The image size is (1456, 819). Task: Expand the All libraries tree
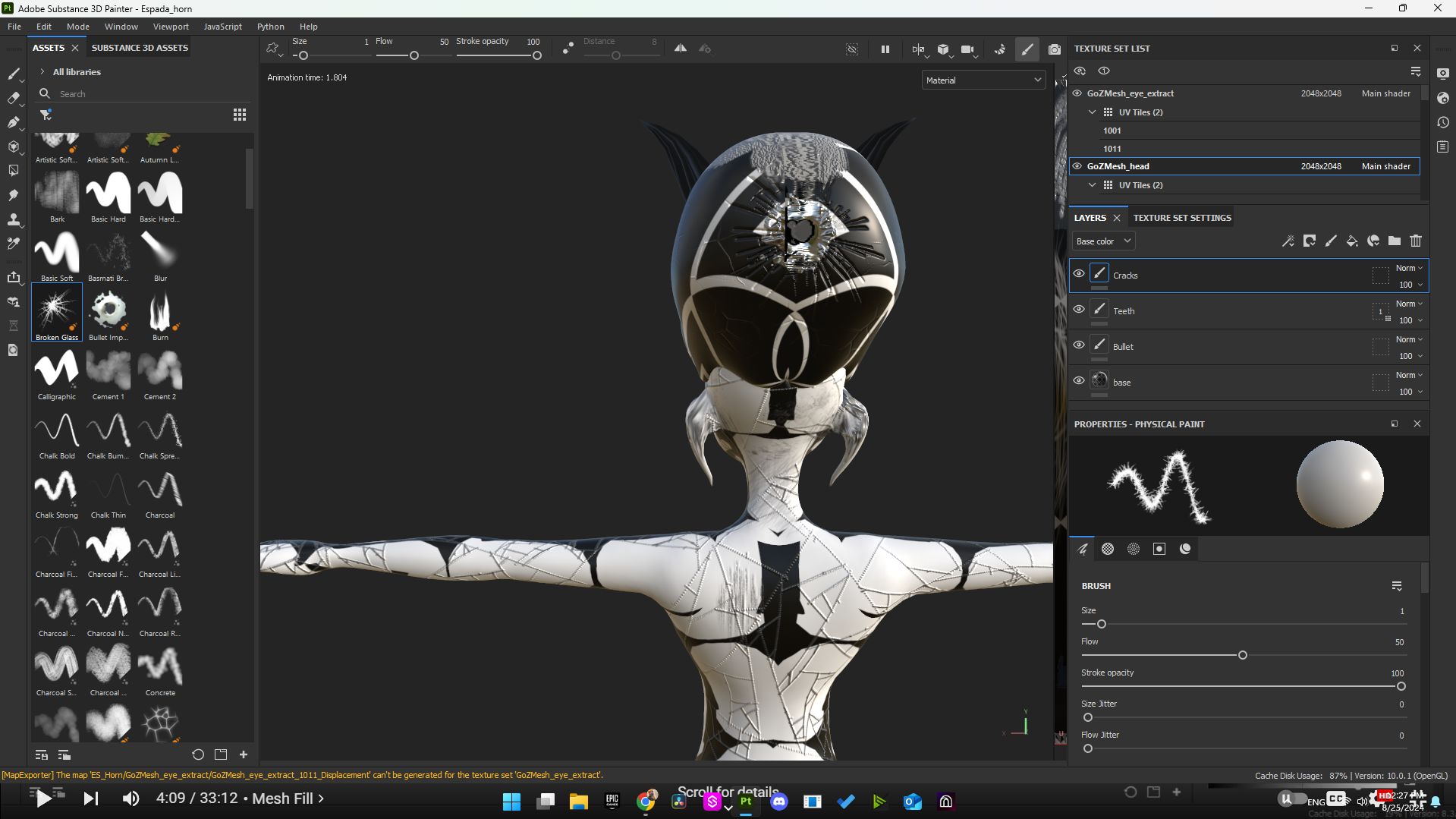coord(42,72)
